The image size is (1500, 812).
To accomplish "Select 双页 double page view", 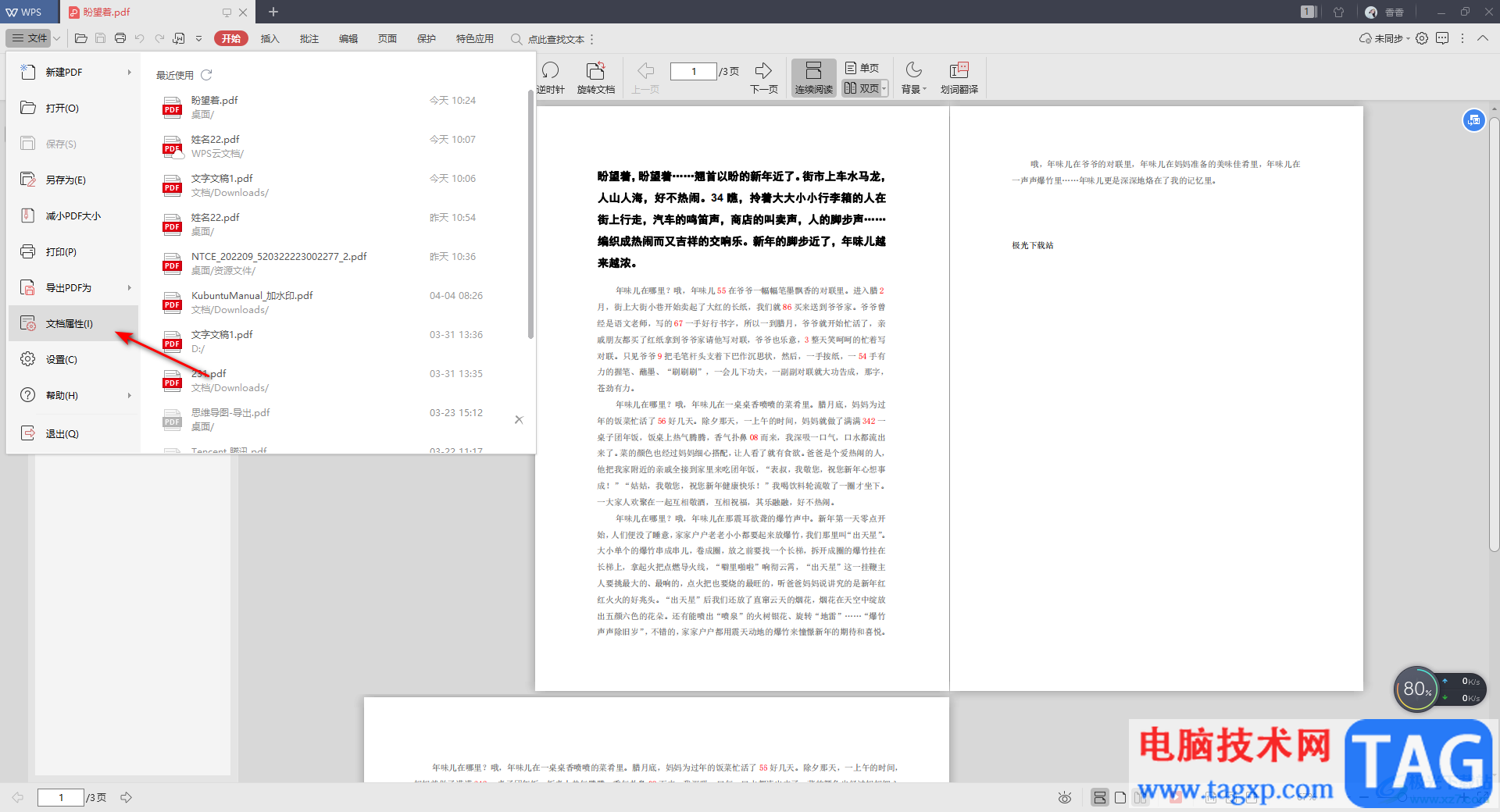I will click(862, 88).
